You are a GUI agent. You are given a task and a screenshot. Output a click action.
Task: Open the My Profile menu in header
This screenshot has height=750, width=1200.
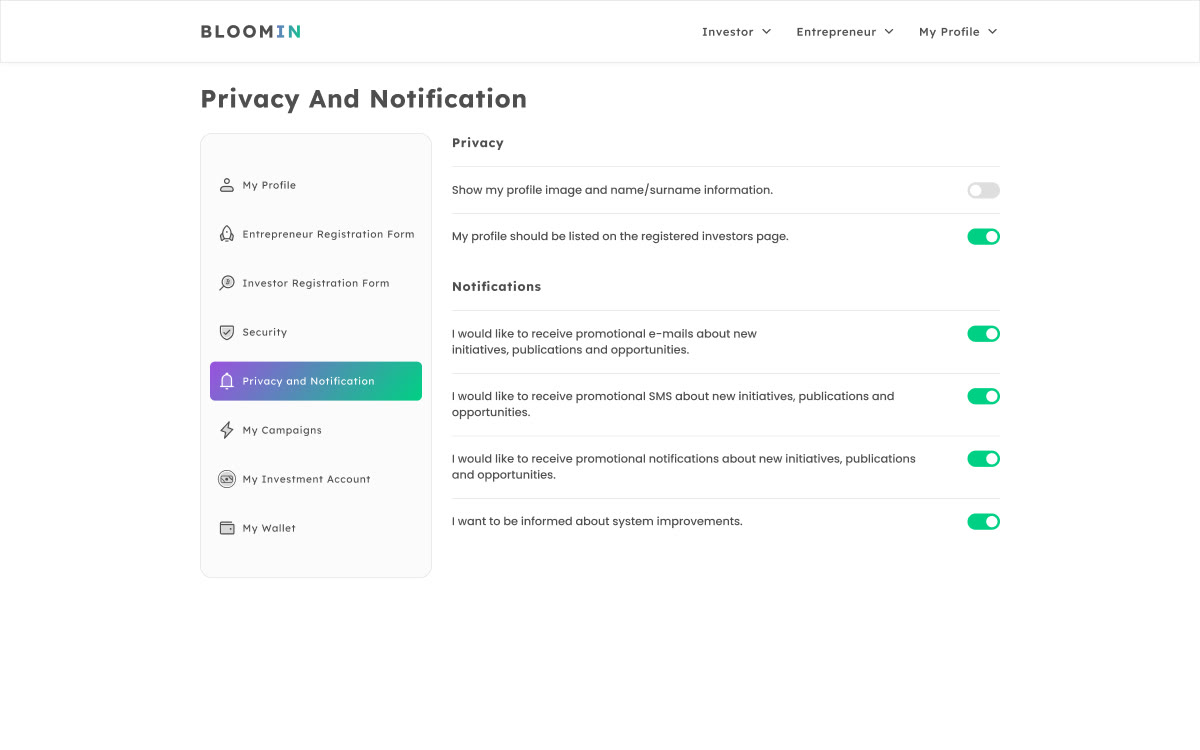(958, 32)
